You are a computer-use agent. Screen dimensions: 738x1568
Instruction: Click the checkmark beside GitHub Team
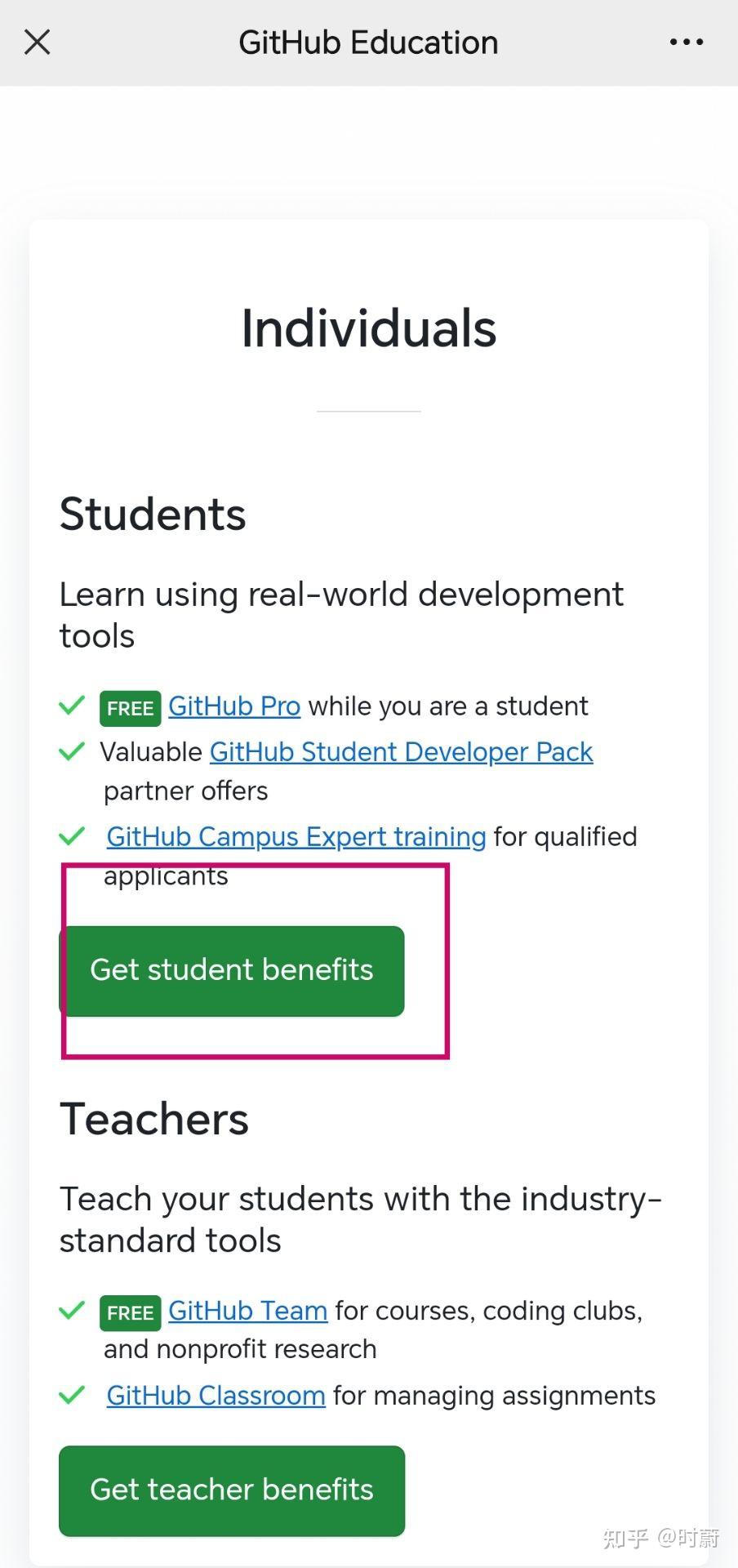(x=72, y=1310)
